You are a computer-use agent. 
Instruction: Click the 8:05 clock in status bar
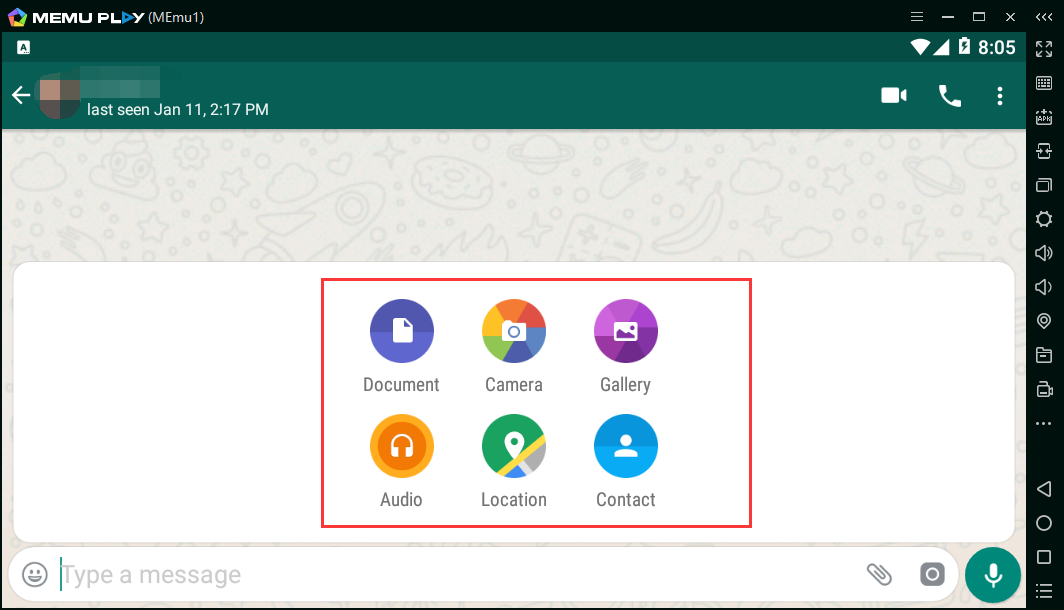997,47
